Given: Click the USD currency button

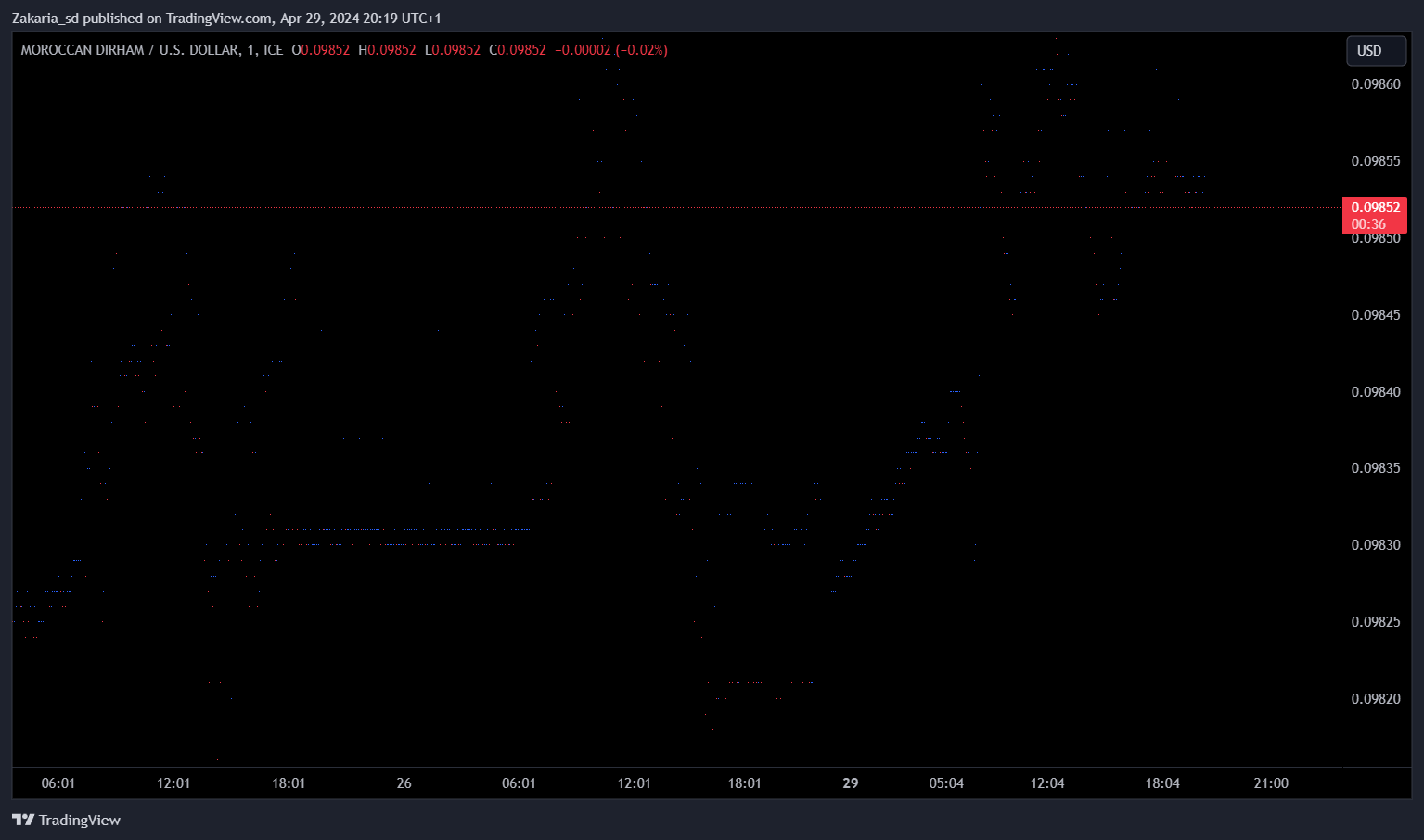Looking at the screenshot, I should pyautogui.click(x=1376, y=51).
